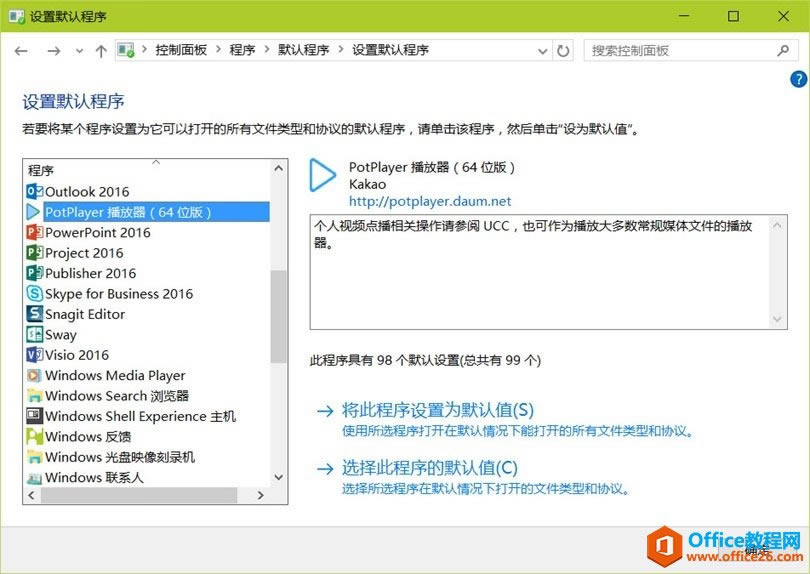
Task: Select Windows Media Player entry
Action: (x=115, y=375)
